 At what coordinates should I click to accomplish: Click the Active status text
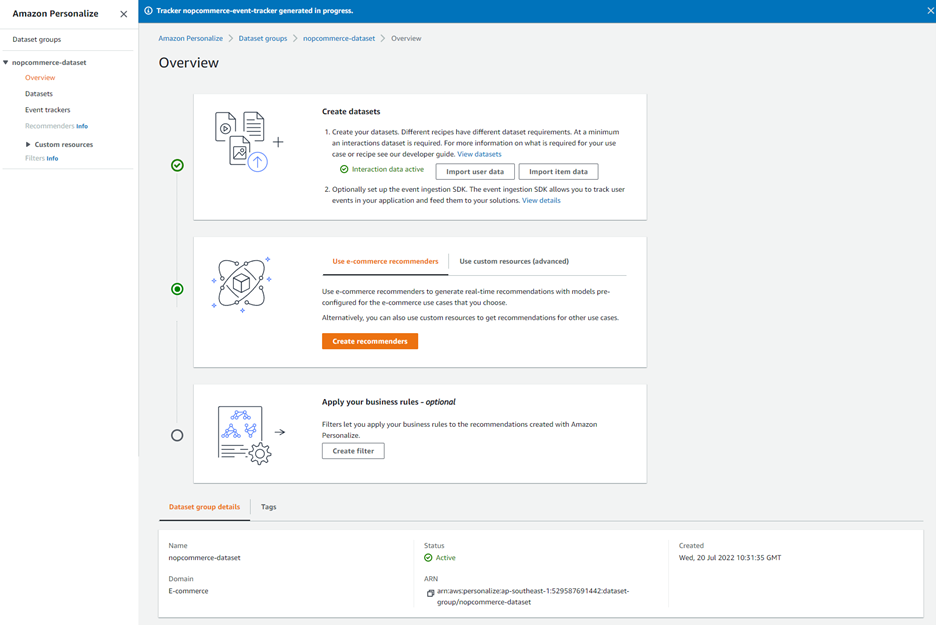tap(445, 558)
